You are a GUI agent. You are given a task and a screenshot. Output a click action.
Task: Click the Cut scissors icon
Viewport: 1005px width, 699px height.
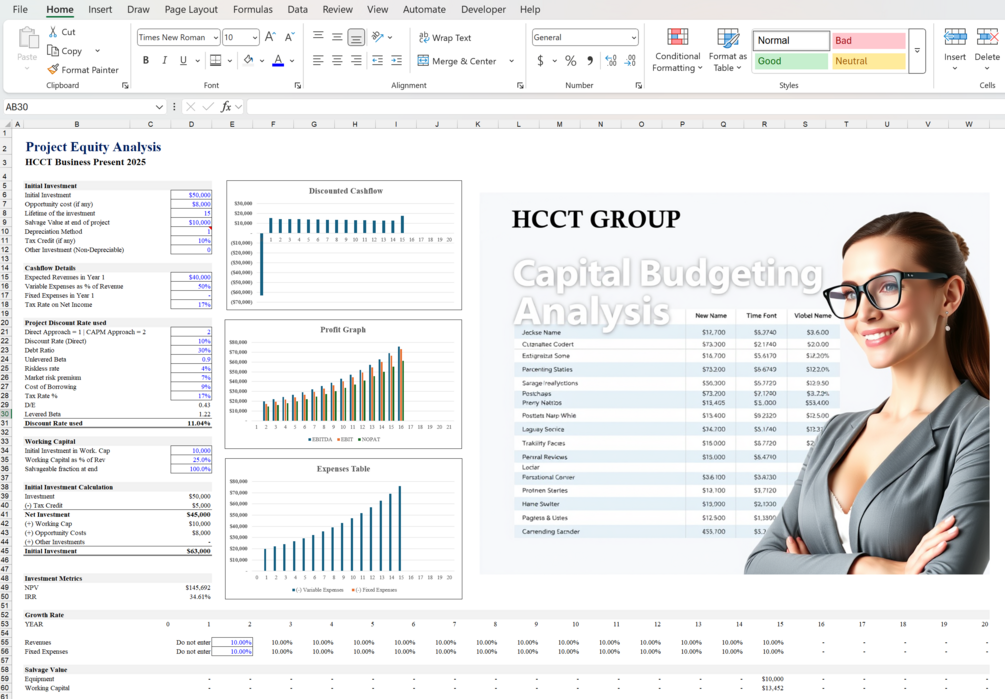click(53, 31)
